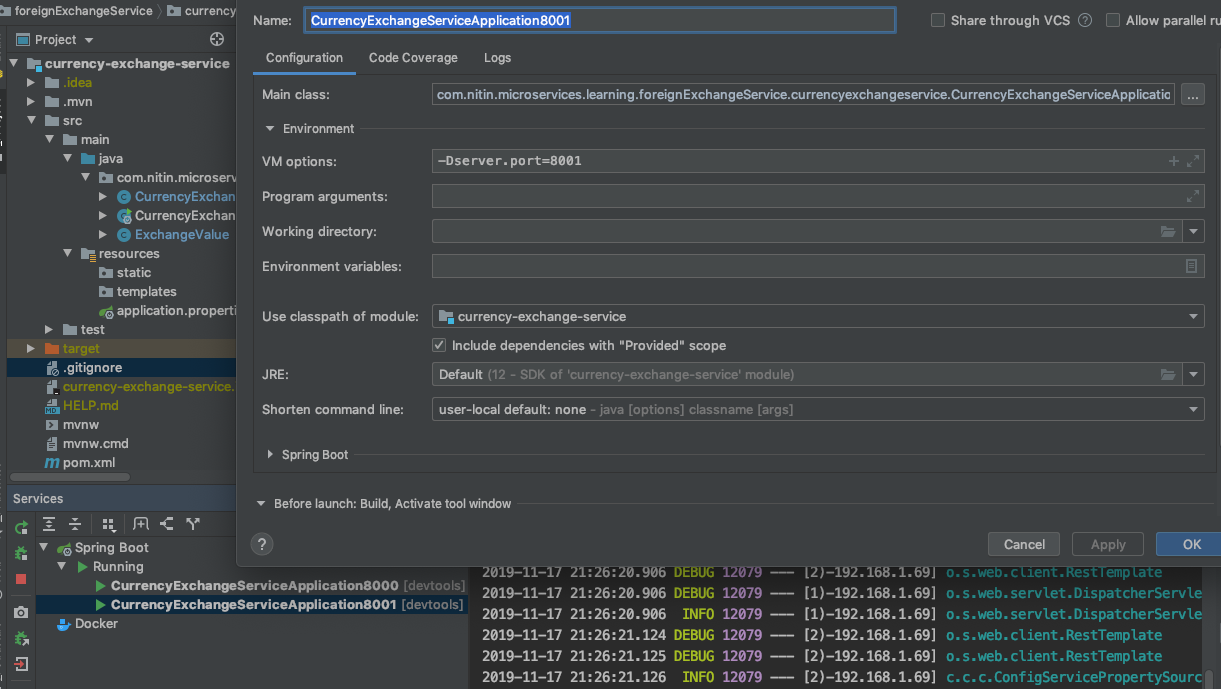The width and height of the screenshot is (1221, 689).
Task: Select CurrencyExchangeServiceApplication8001 in Services
Action: click(255, 605)
